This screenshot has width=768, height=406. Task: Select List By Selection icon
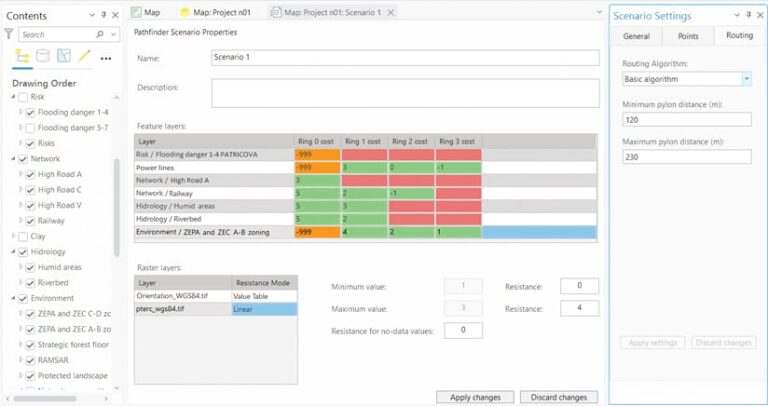(64, 56)
